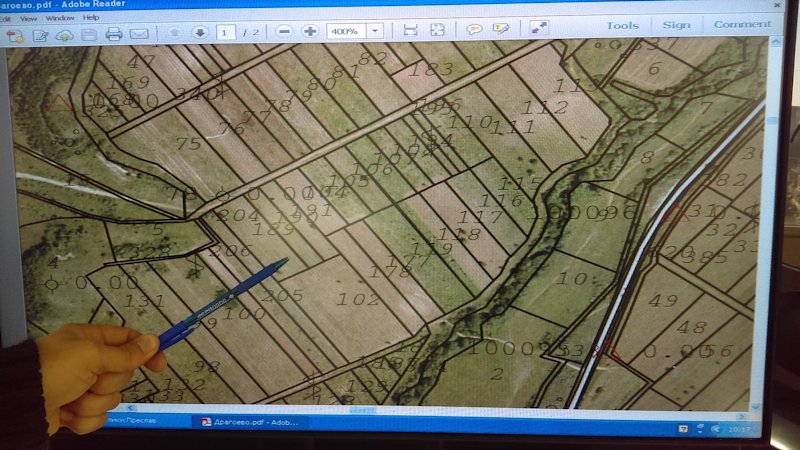This screenshot has width=800, height=450.
Task: Click the horizontal scrollbar left arrow
Action: pos(130,408)
